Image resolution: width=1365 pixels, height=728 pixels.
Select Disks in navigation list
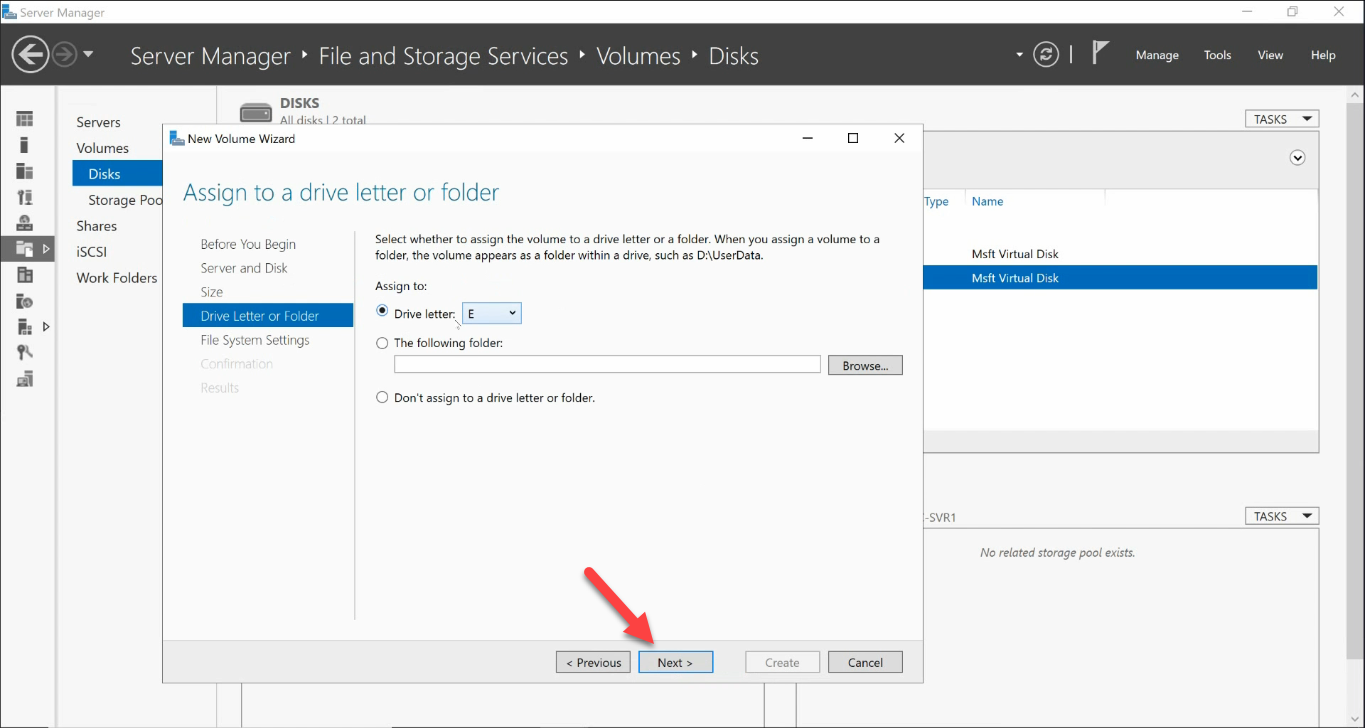(x=117, y=174)
